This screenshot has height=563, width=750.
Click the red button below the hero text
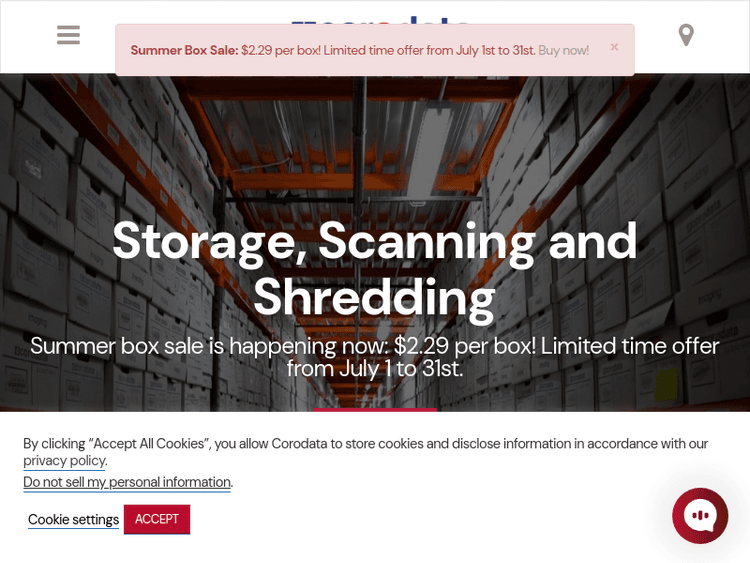tap(375, 410)
